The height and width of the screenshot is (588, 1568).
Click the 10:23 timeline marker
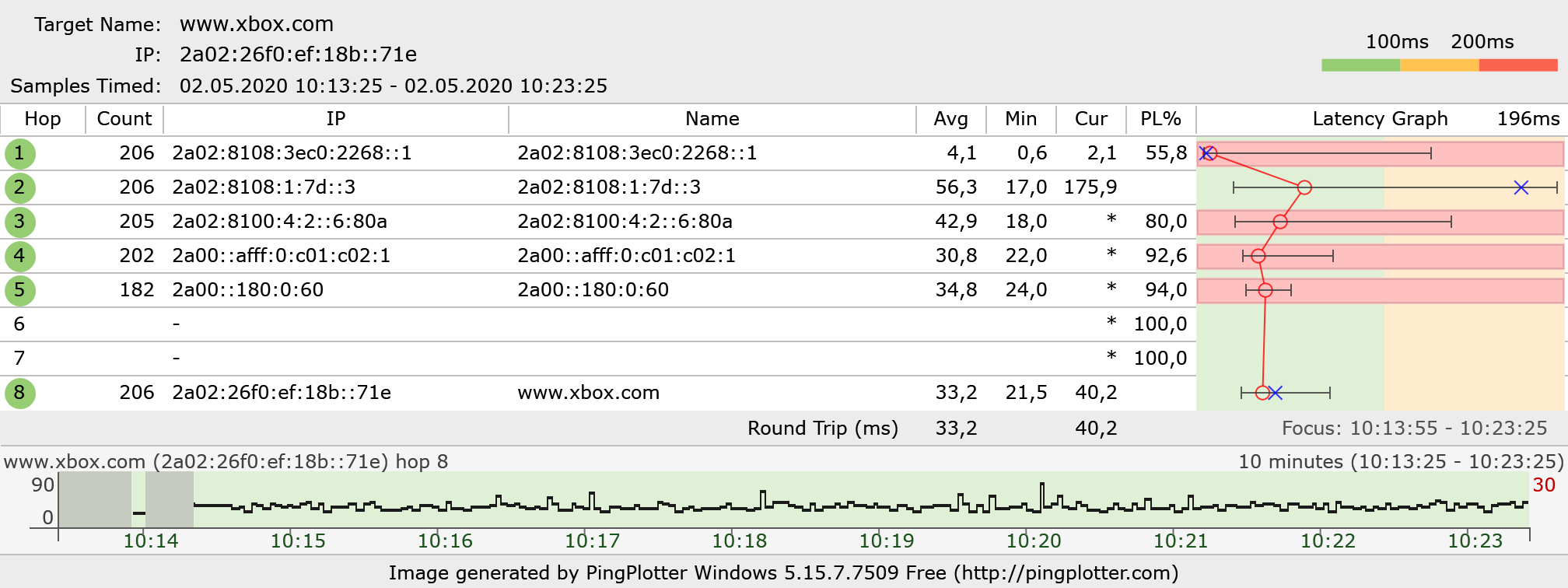tap(1475, 541)
